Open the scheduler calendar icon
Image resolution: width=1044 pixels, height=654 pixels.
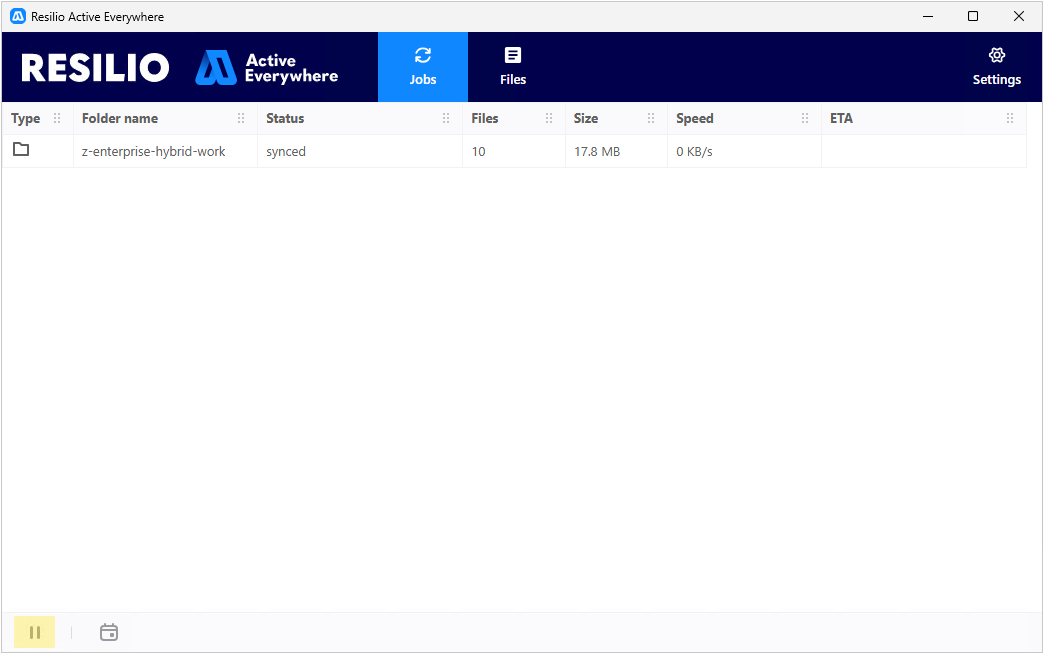point(109,632)
